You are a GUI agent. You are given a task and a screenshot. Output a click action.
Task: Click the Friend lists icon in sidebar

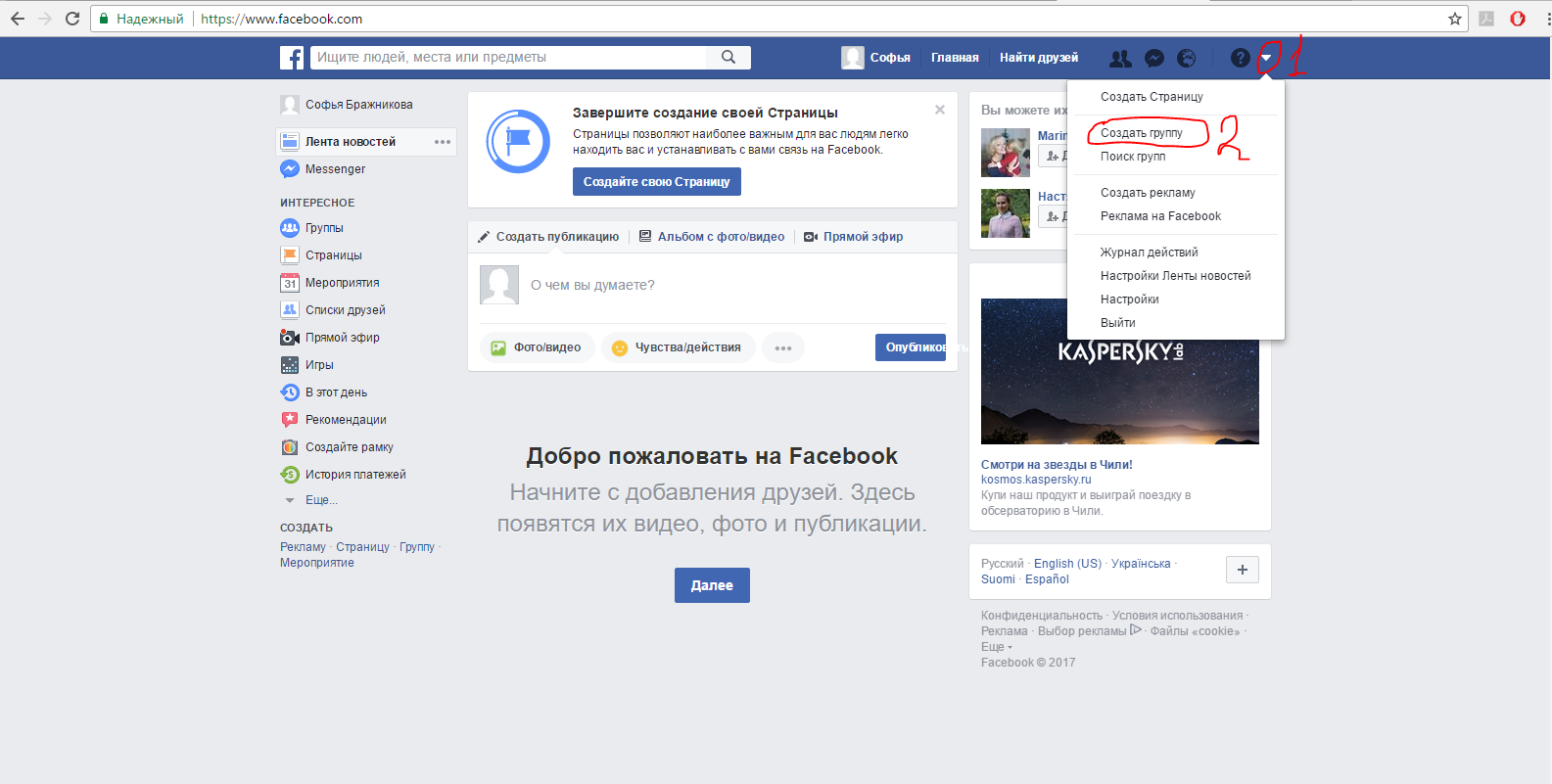(290, 310)
